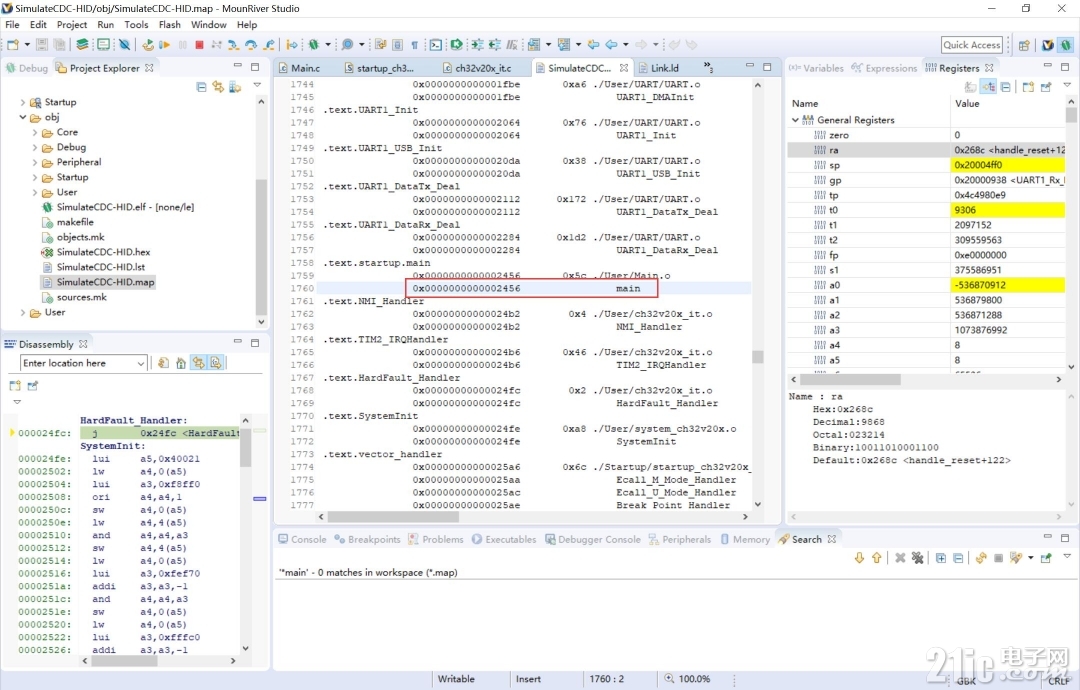Open the Enter location here combo box
The height and width of the screenshot is (690, 1080).
tap(83, 363)
